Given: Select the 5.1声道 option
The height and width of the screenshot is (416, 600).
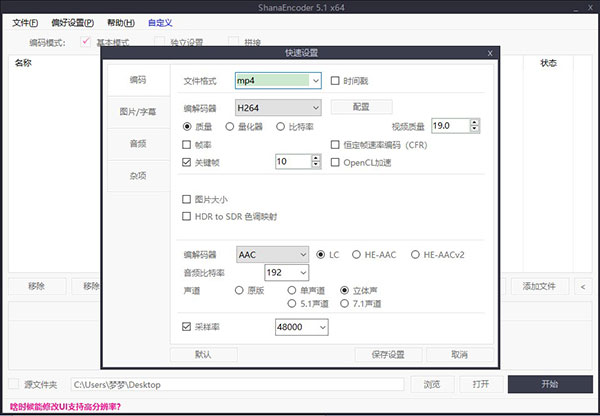Looking at the screenshot, I should (292, 304).
